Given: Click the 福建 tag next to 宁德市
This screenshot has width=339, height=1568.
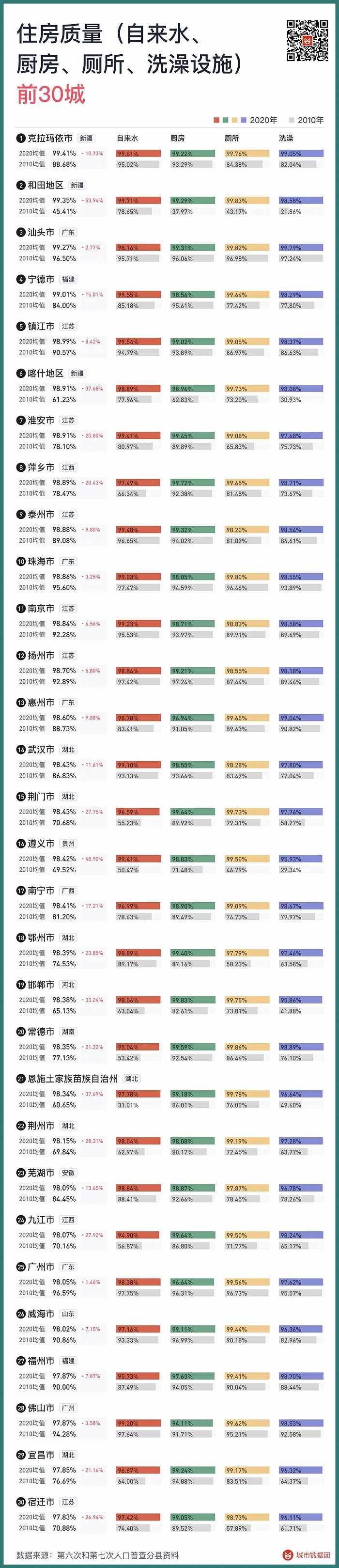Looking at the screenshot, I should (x=68, y=280).
